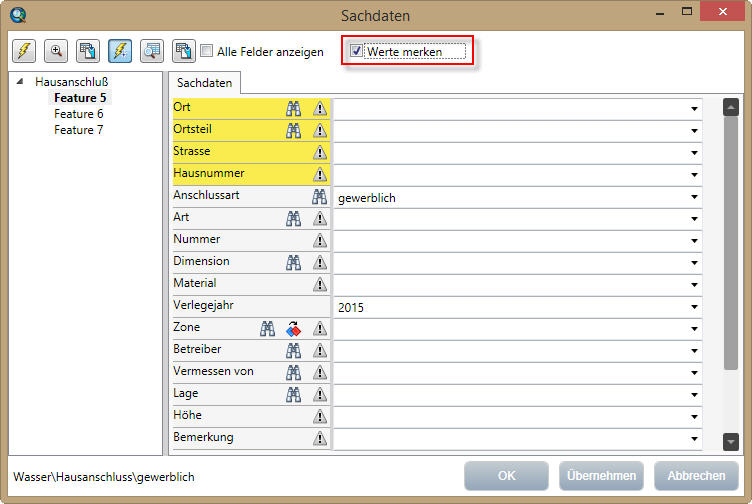Click the warning triangle in the Lage row
This screenshot has height=504, width=752.
click(x=320, y=394)
